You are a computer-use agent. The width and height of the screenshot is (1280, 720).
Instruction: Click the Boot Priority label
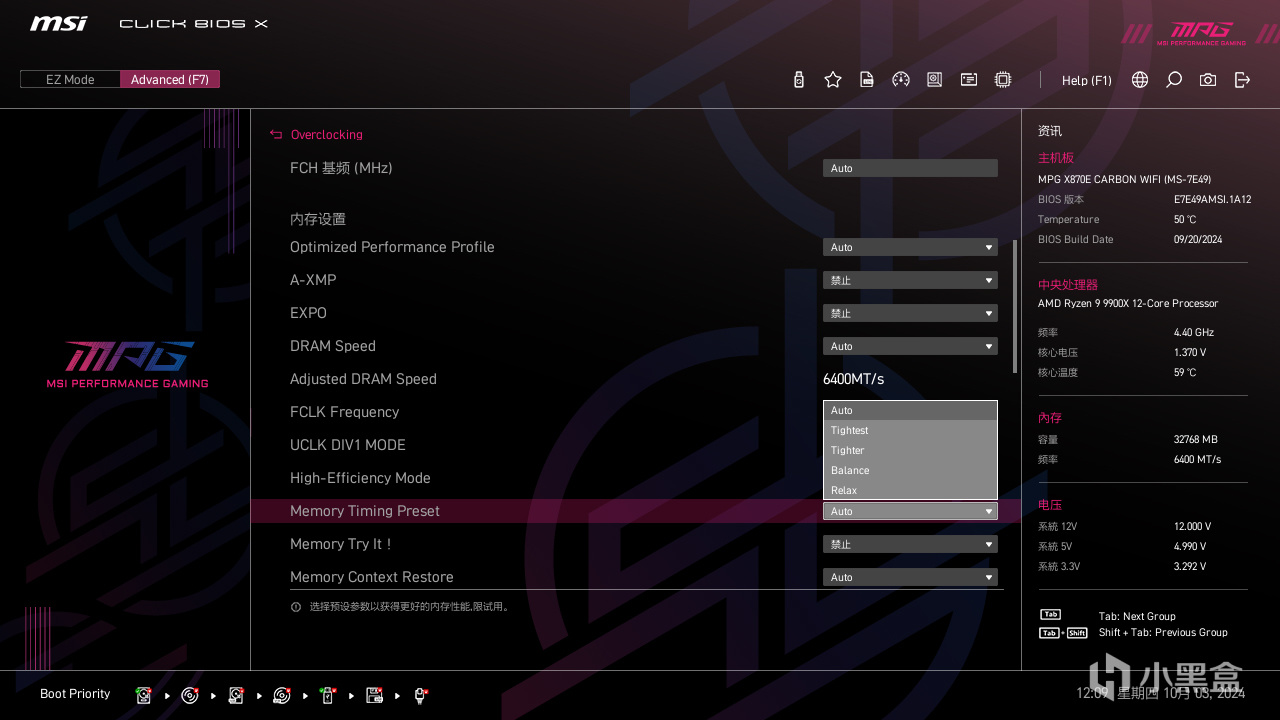(x=75, y=694)
